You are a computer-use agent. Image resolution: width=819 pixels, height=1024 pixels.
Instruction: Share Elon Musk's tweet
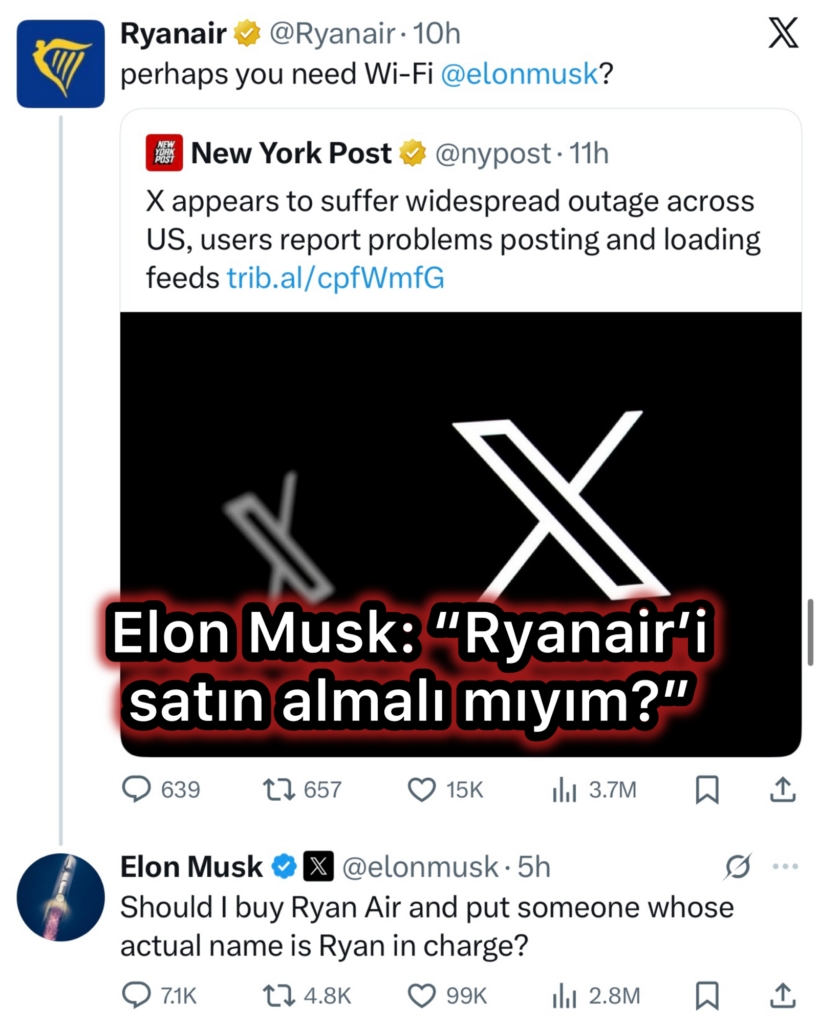pos(784,995)
